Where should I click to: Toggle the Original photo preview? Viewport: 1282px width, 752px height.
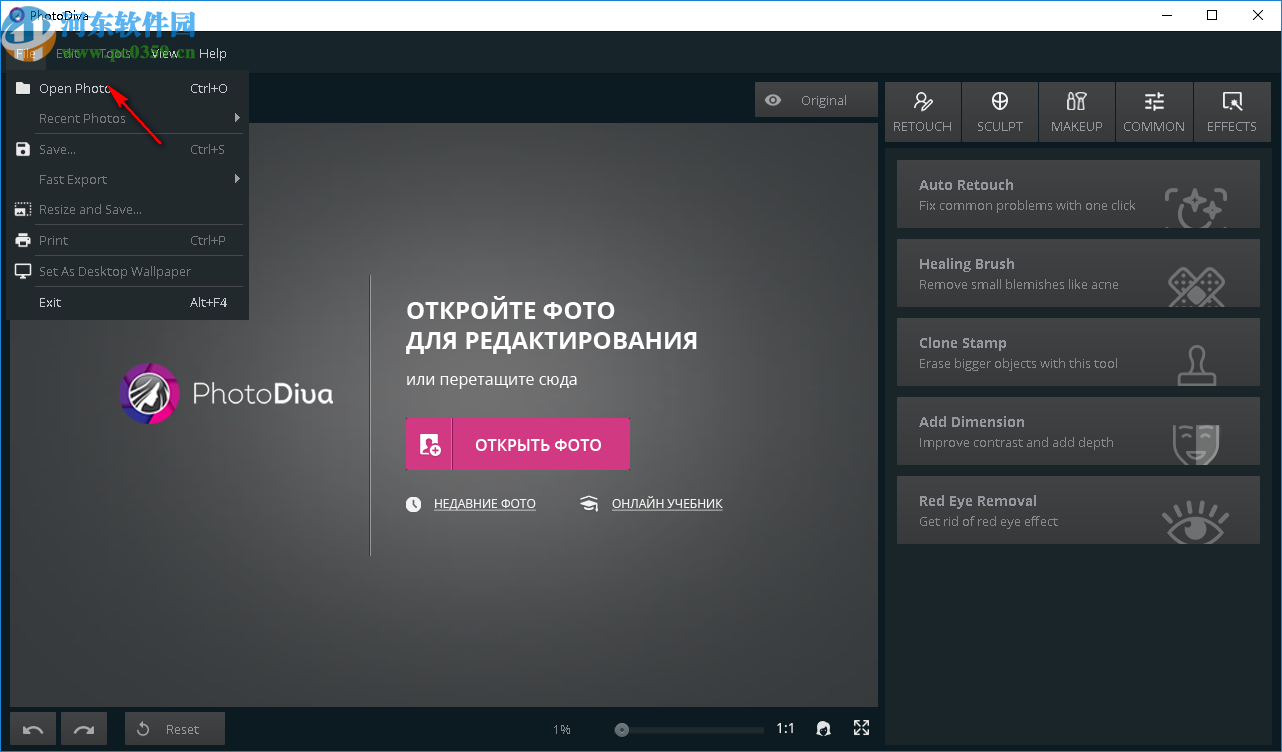click(x=816, y=100)
